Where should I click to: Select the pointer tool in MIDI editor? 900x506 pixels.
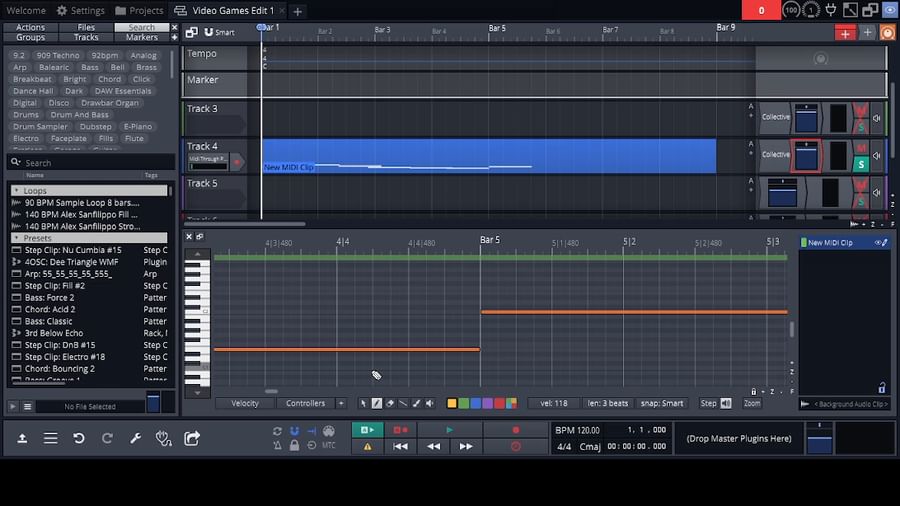[363, 403]
